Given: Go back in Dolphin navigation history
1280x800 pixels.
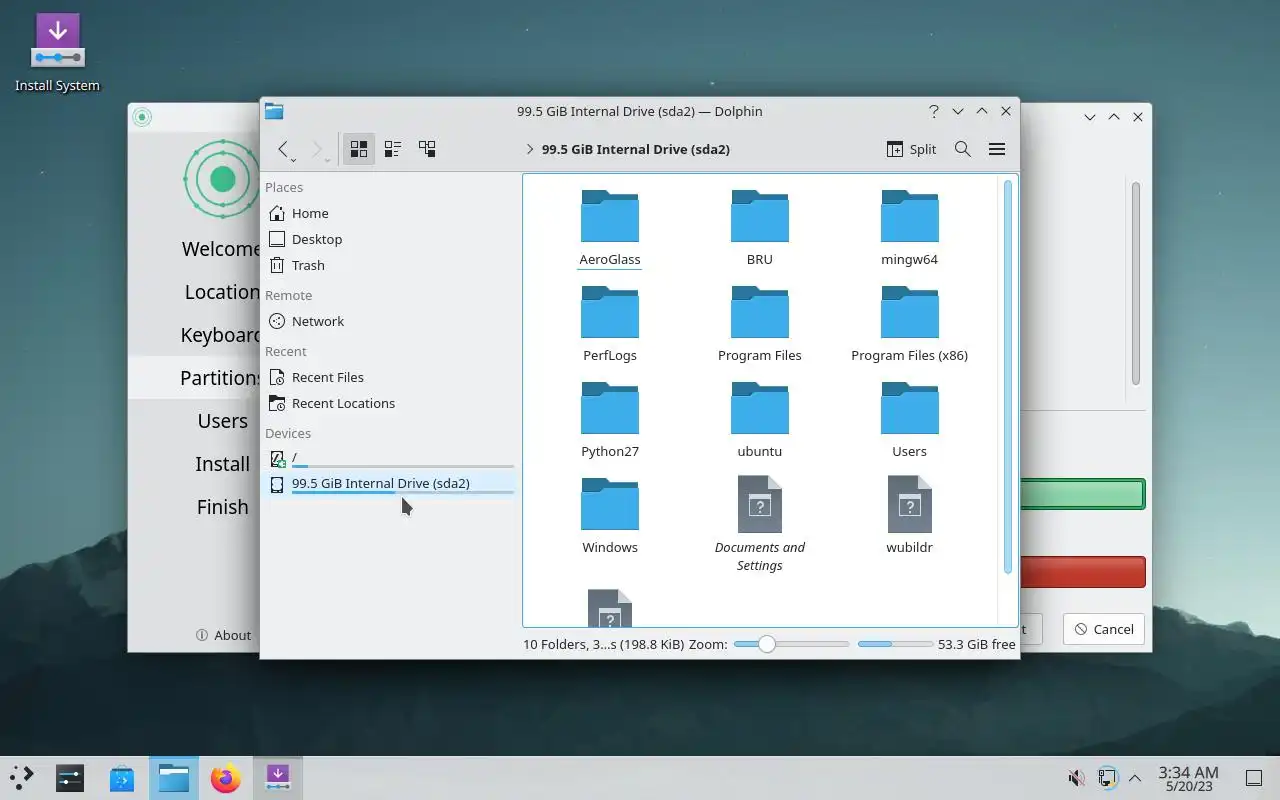Looking at the screenshot, I should point(285,149).
